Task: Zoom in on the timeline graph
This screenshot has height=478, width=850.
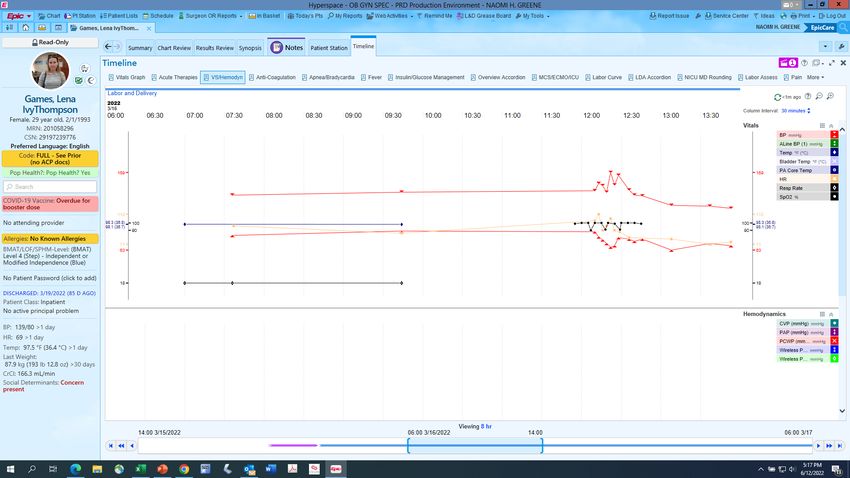Action: 830,96
